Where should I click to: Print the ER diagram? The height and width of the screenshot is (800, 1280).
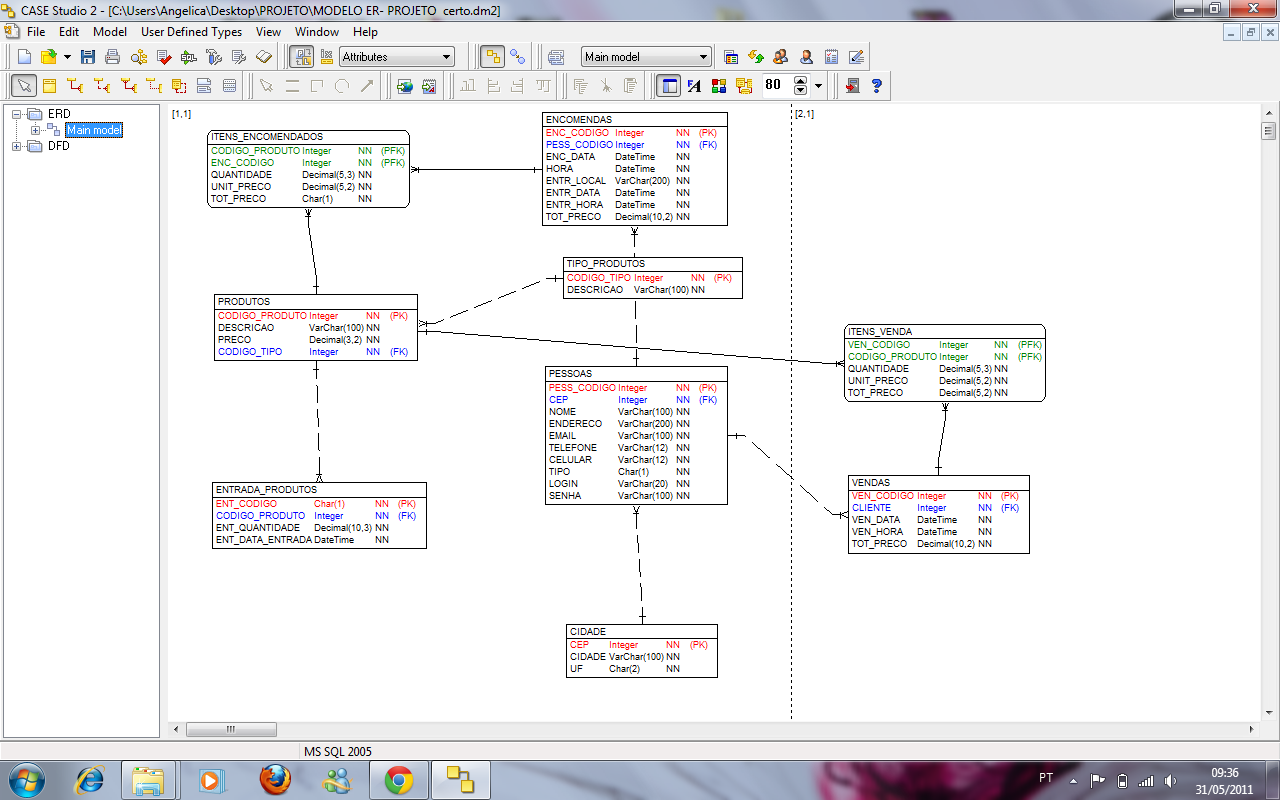tap(112, 56)
